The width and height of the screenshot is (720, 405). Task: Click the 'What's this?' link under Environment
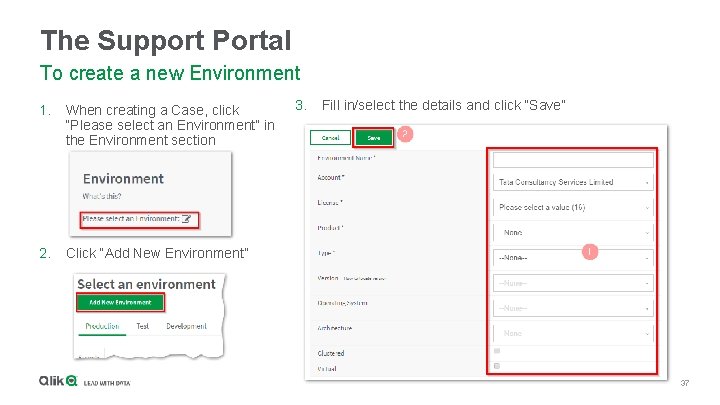102,196
